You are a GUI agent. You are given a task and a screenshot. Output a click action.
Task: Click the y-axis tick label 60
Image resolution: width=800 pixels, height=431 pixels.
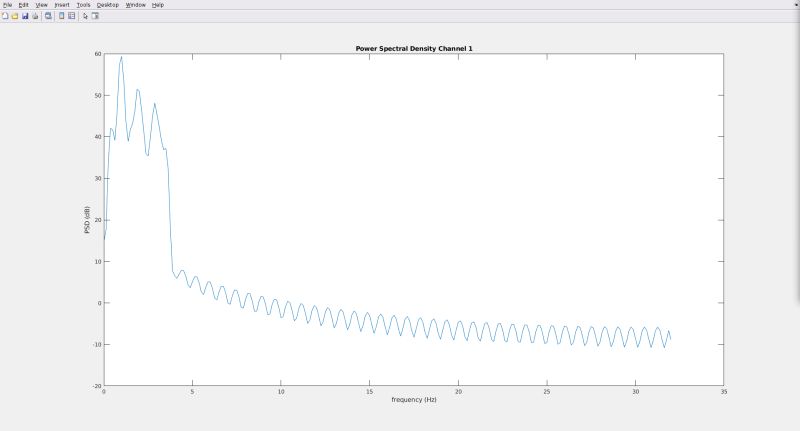pyautogui.click(x=98, y=54)
